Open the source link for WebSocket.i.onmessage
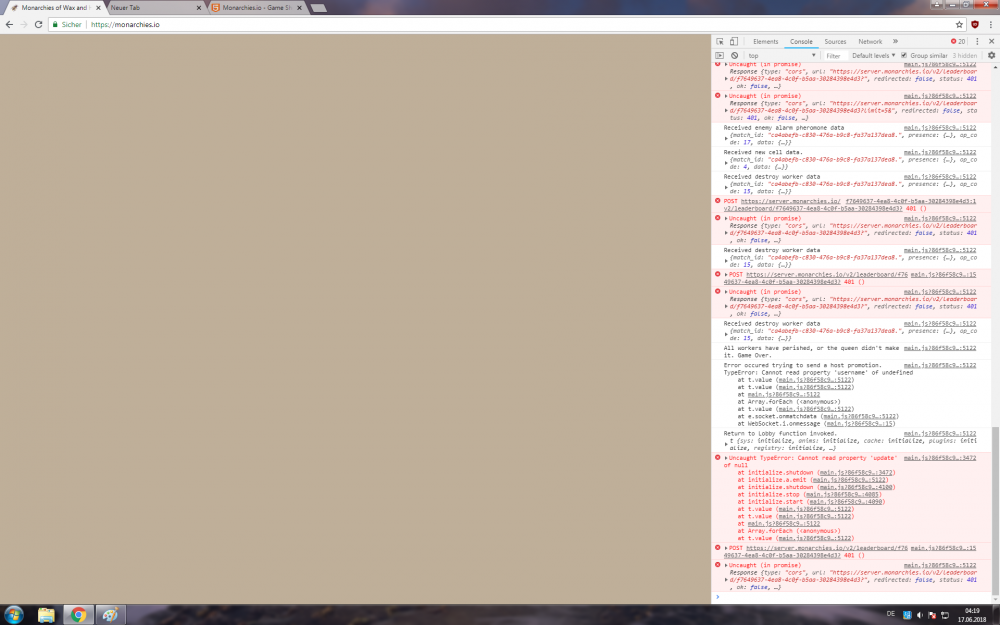This screenshot has width=1000, height=625. (860, 423)
